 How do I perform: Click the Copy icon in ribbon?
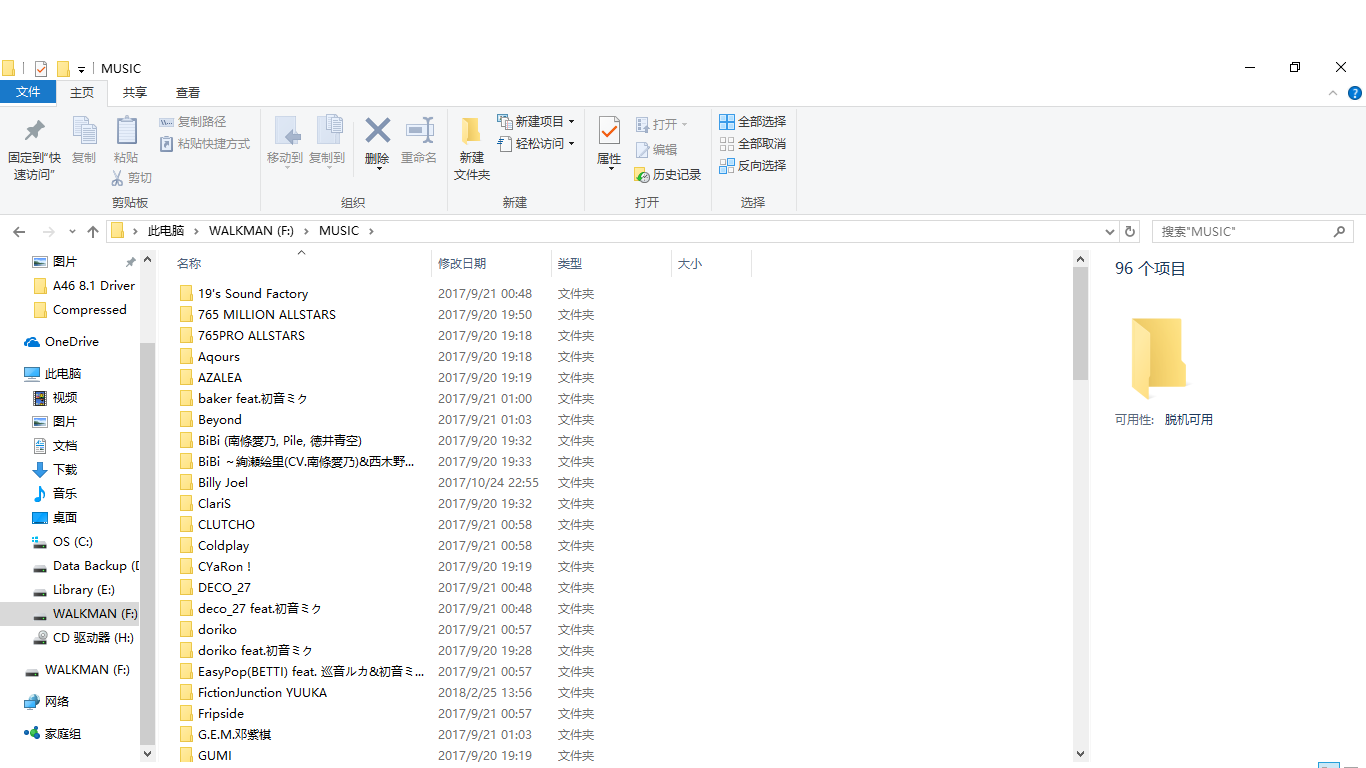(84, 130)
